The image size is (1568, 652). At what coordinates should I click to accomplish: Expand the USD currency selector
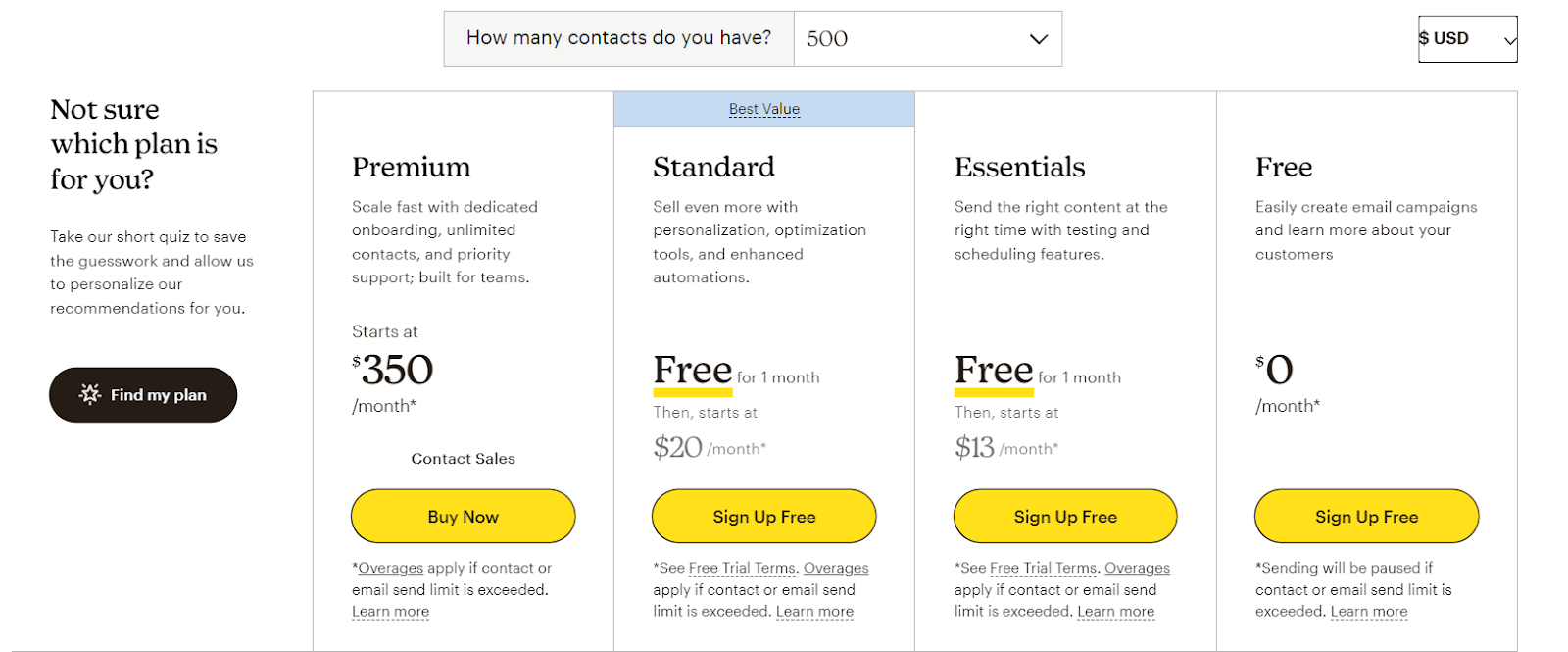click(x=1467, y=39)
